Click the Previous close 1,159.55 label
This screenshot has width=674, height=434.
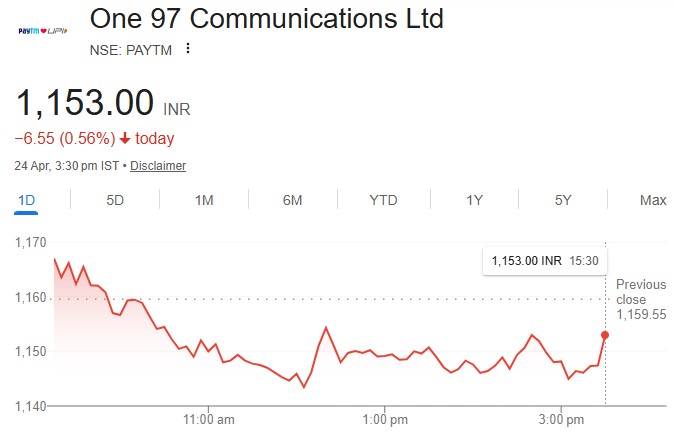(639, 299)
